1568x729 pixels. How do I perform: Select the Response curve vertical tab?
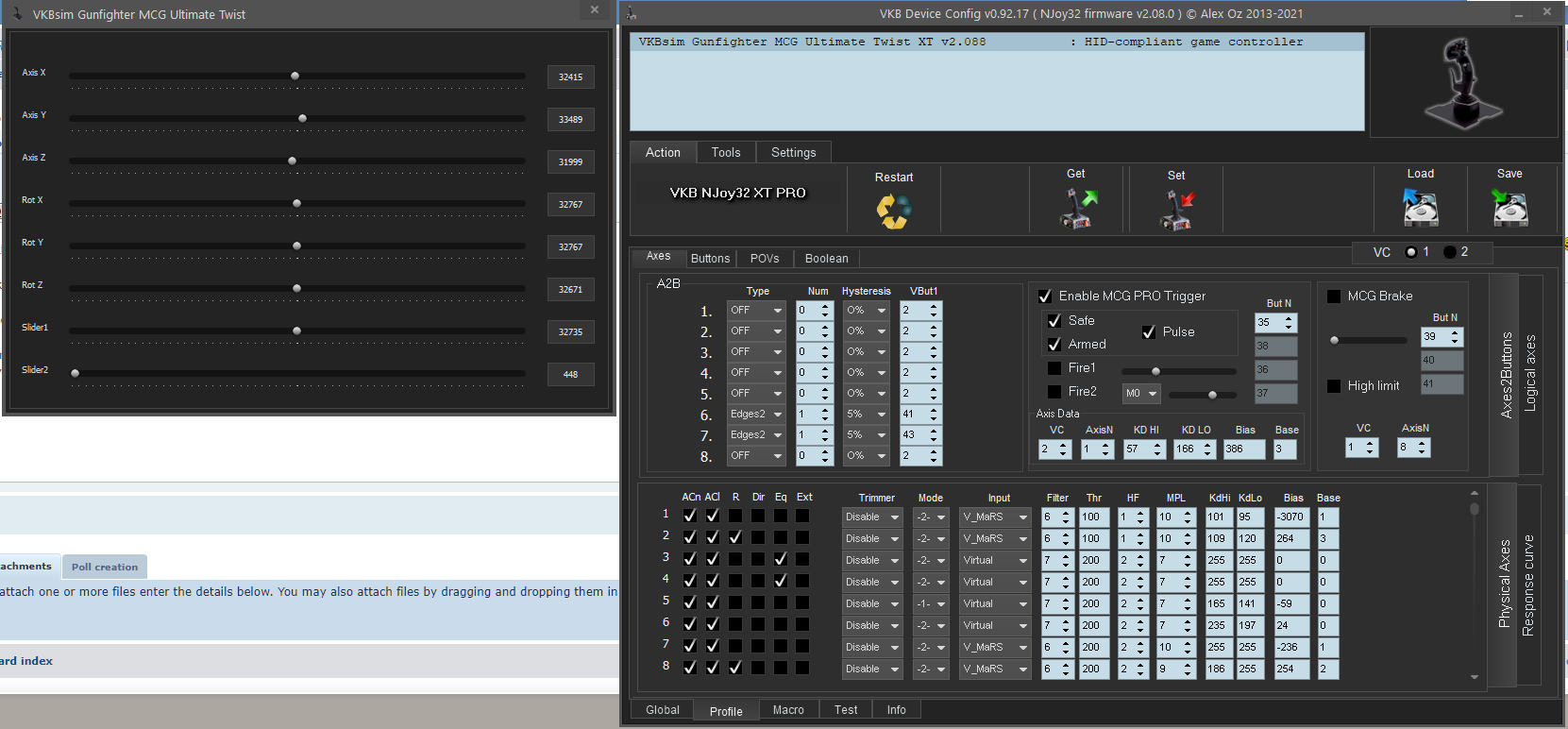pyautogui.click(x=1528, y=585)
